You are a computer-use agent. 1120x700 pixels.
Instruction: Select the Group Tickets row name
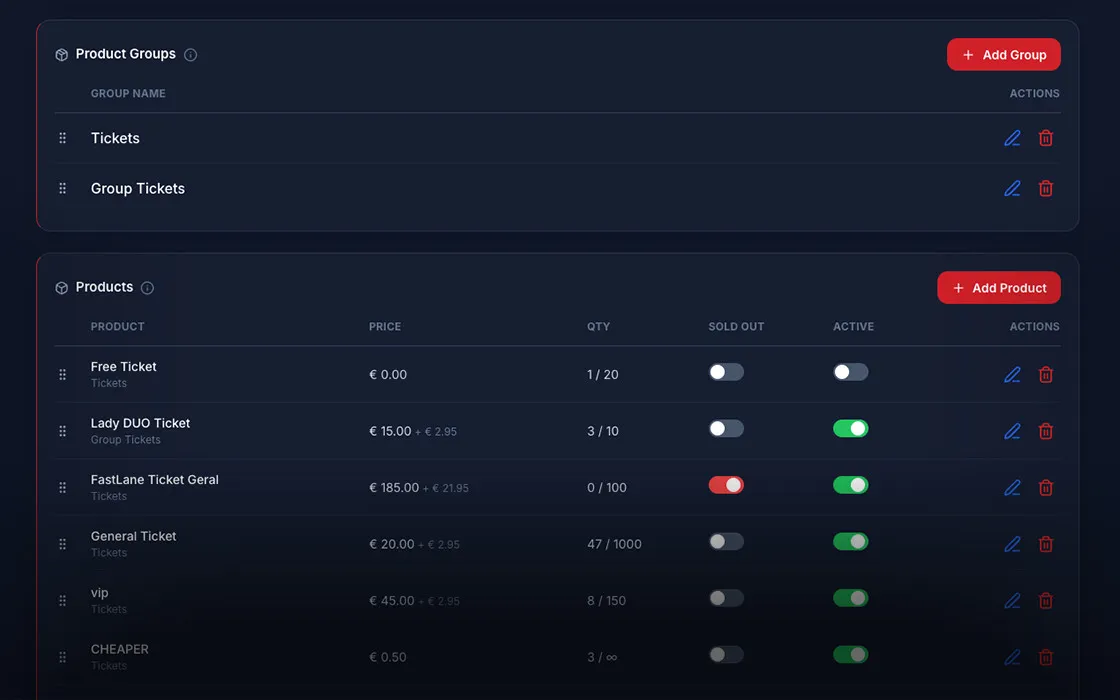[x=138, y=189]
